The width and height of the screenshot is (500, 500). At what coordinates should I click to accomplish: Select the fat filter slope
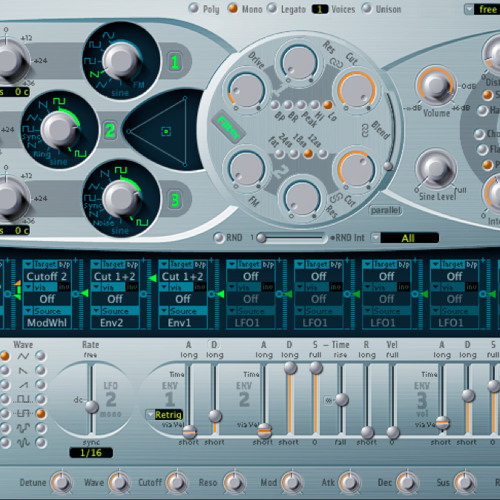[279, 154]
